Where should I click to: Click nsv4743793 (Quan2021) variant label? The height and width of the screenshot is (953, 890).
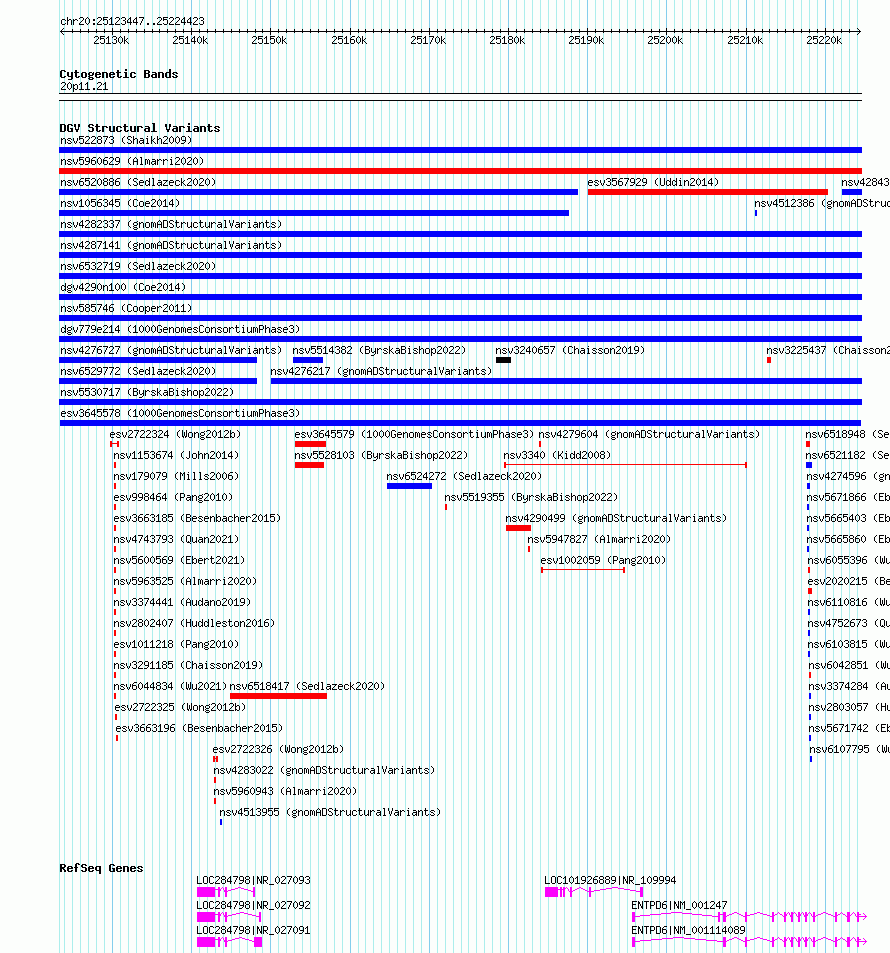[176, 539]
